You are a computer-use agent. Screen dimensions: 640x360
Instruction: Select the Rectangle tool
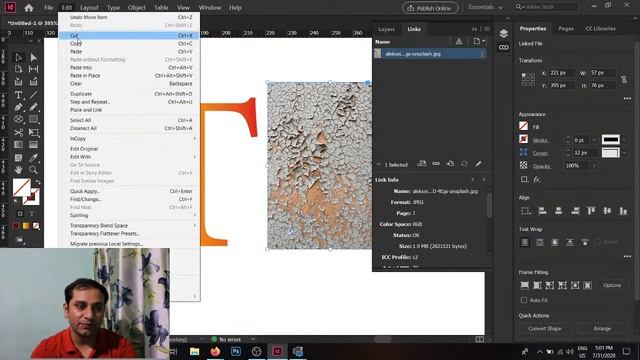tap(33, 120)
